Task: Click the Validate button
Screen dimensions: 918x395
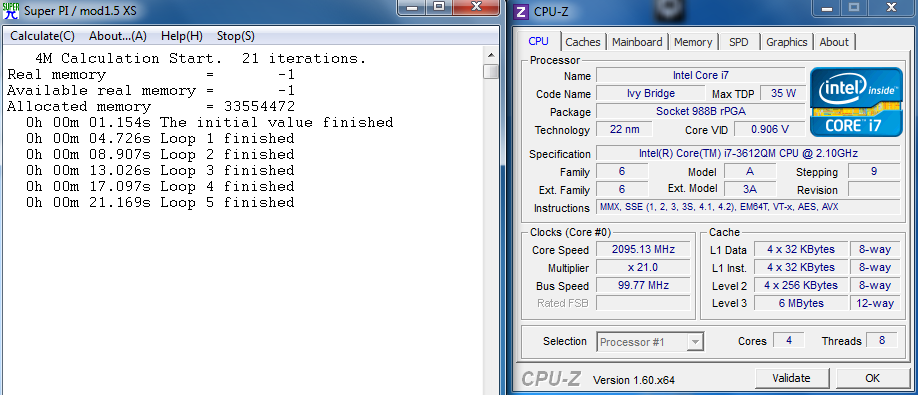Action: click(792, 378)
